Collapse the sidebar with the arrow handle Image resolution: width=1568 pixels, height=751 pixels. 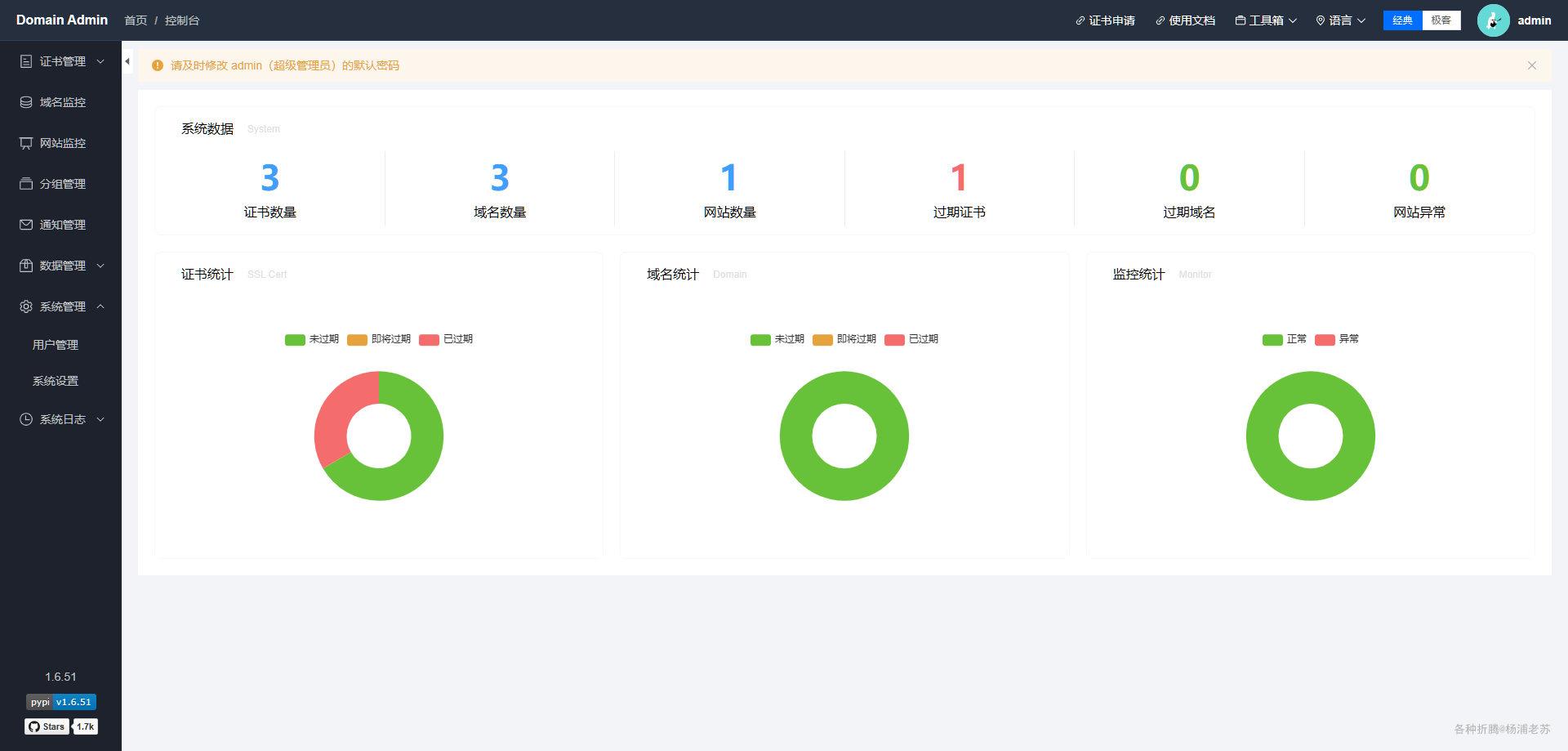(x=127, y=61)
